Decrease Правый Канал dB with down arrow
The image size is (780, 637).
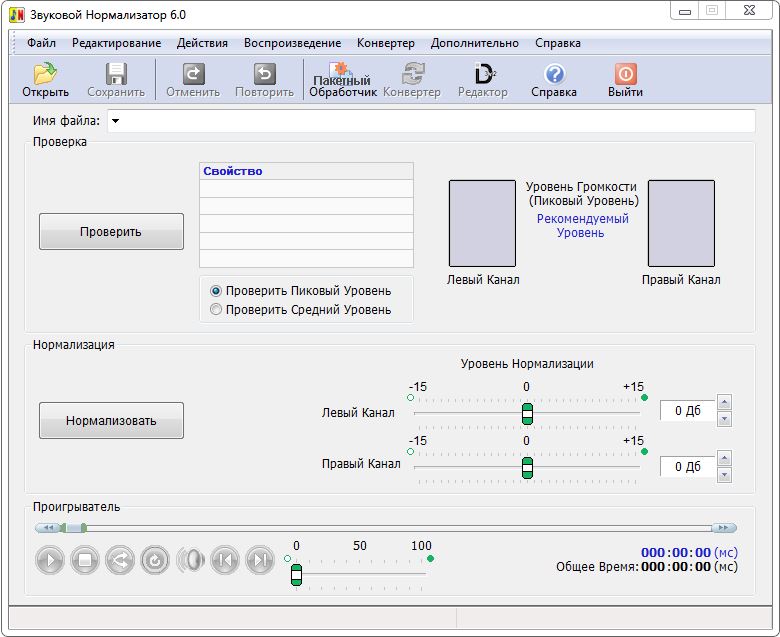click(x=724, y=475)
